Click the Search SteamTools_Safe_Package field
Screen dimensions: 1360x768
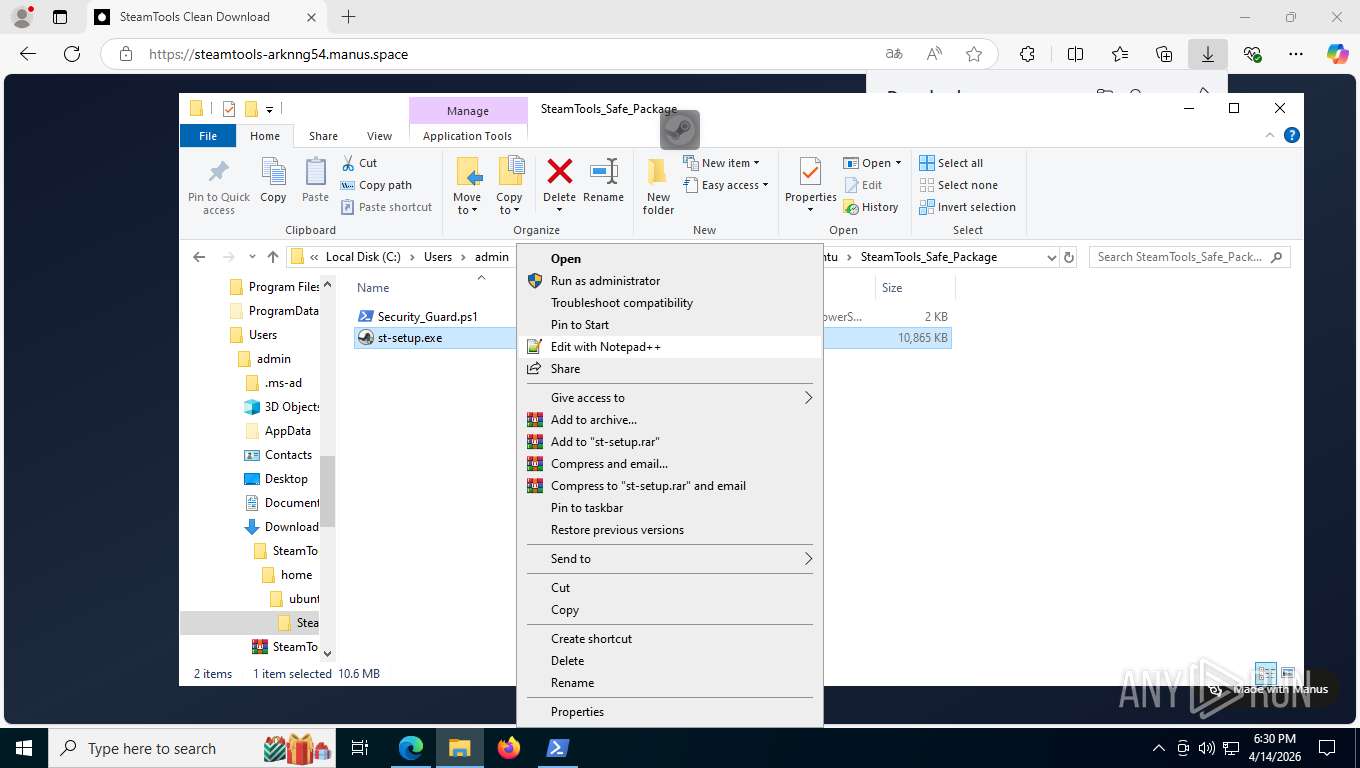1190,257
